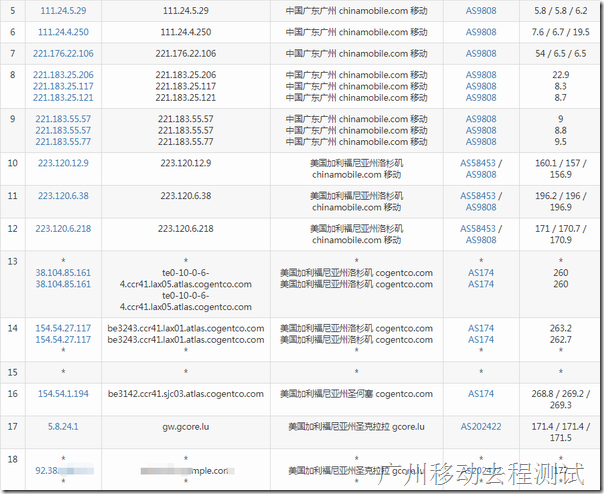The width and height of the screenshot is (604, 494).
Task: Click the AS202422 link in hop 17 row
Action: point(481,427)
